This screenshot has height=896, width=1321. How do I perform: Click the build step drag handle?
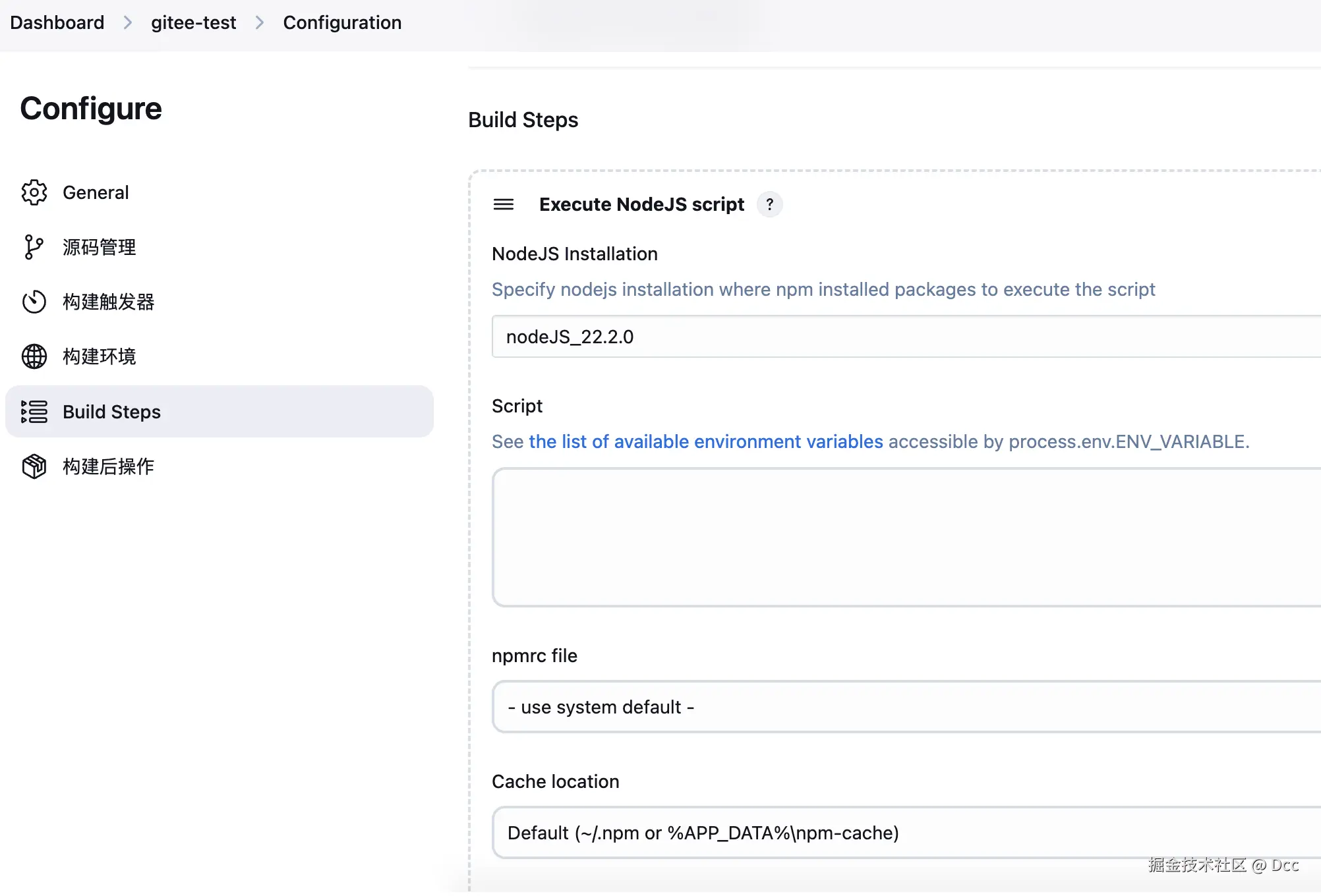point(504,204)
